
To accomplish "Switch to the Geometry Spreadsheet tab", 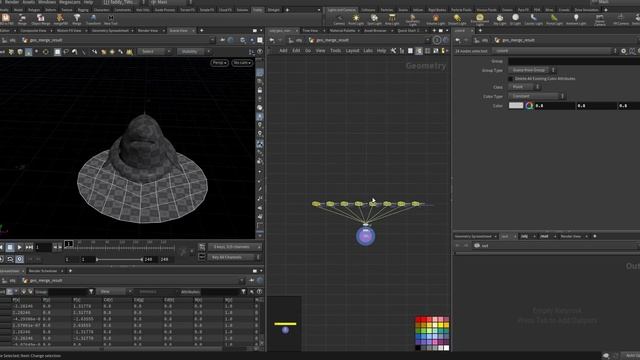I will pos(110,31).
